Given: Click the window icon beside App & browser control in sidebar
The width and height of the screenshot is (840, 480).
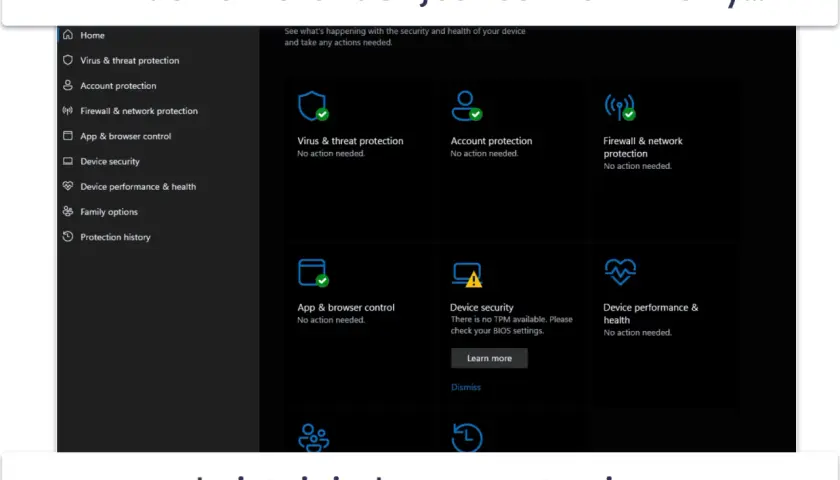Looking at the screenshot, I should click(x=68, y=136).
